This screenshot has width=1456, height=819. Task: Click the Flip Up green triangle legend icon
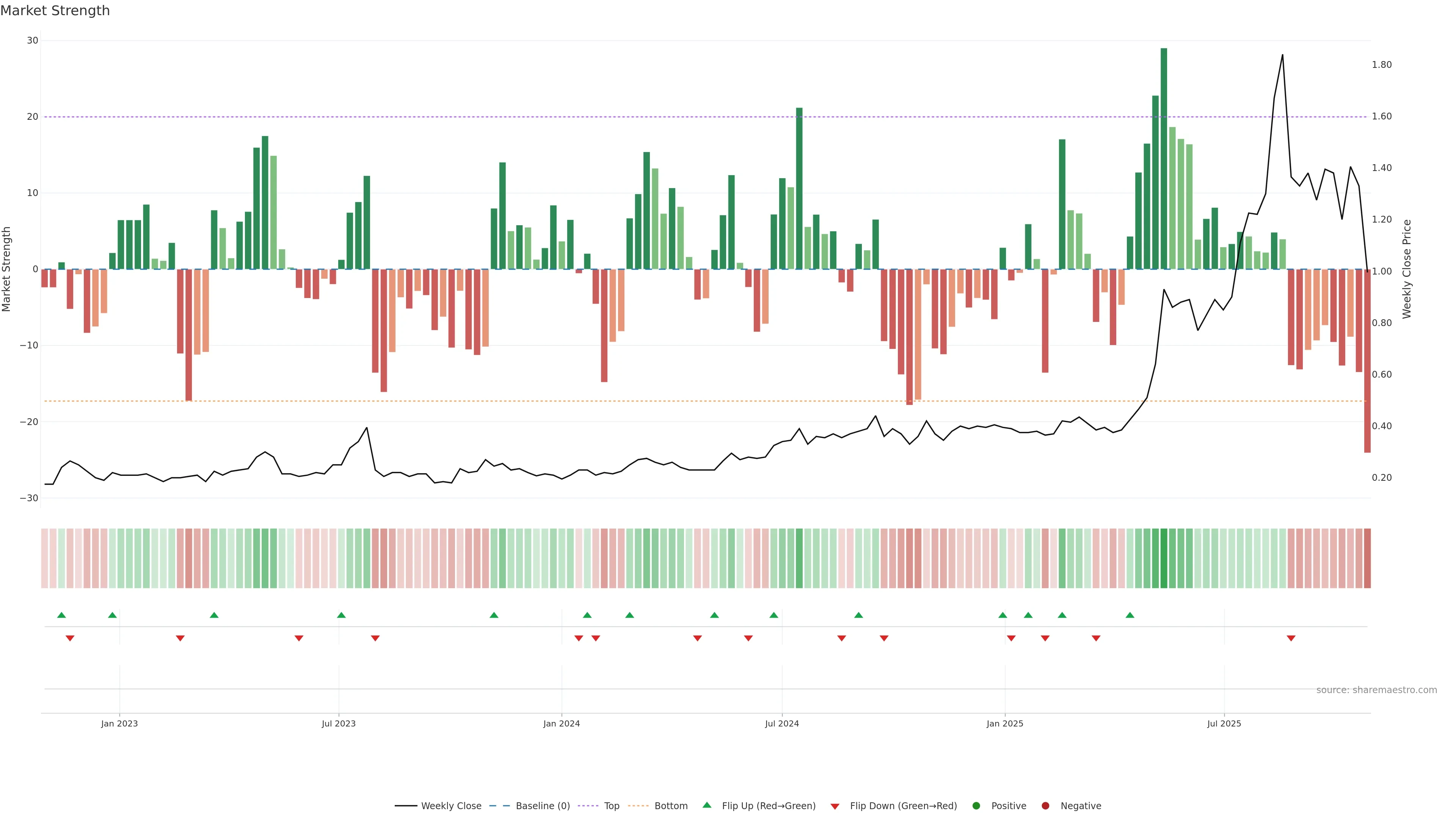pyautogui.click(x=706, y=805)
